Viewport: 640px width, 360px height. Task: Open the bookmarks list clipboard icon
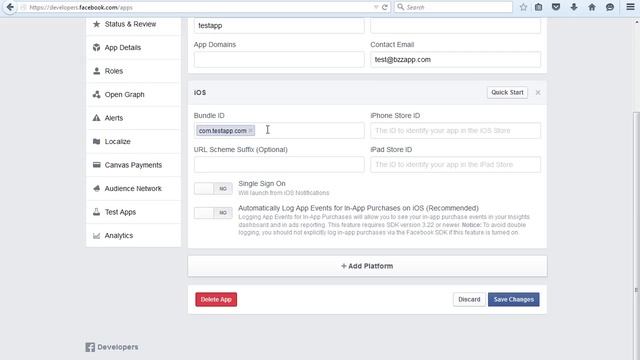click(x=539, y=7)
